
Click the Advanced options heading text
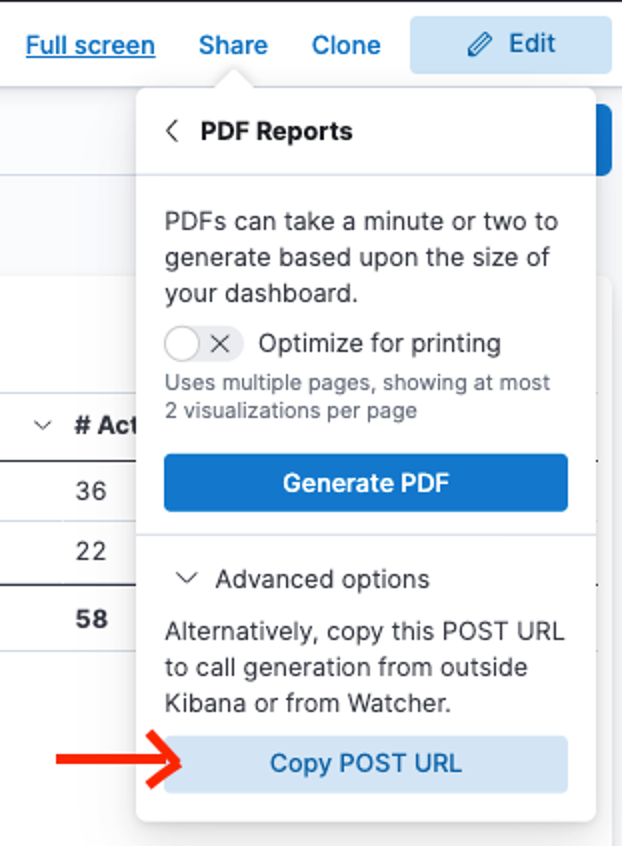point(322,579)
